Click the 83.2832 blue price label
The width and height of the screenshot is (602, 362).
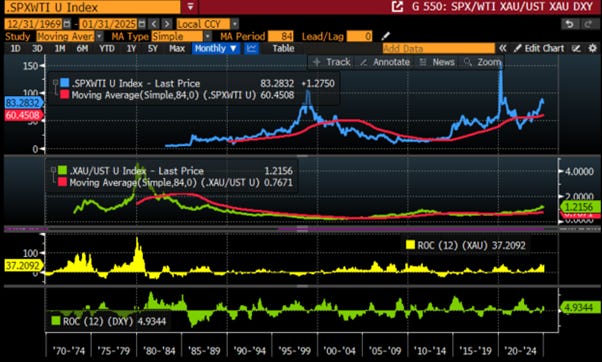coord(23,102)
